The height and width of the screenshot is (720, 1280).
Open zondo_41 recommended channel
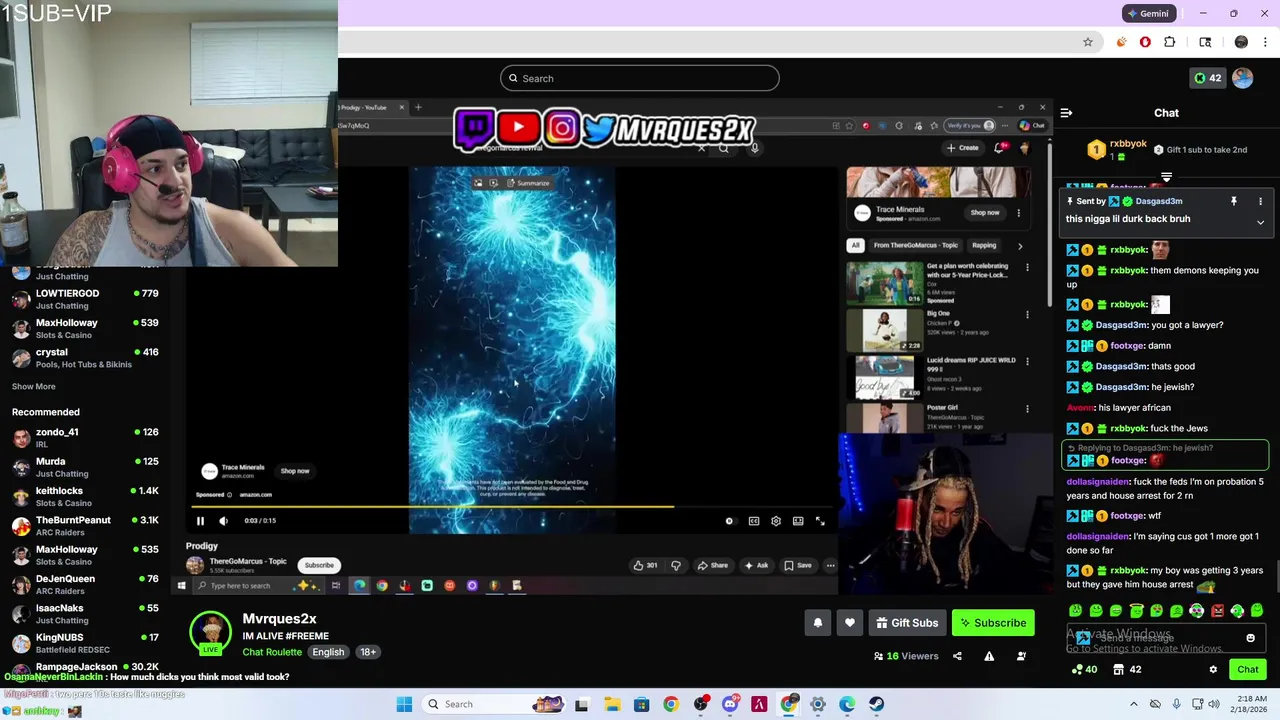pos(85,438)
